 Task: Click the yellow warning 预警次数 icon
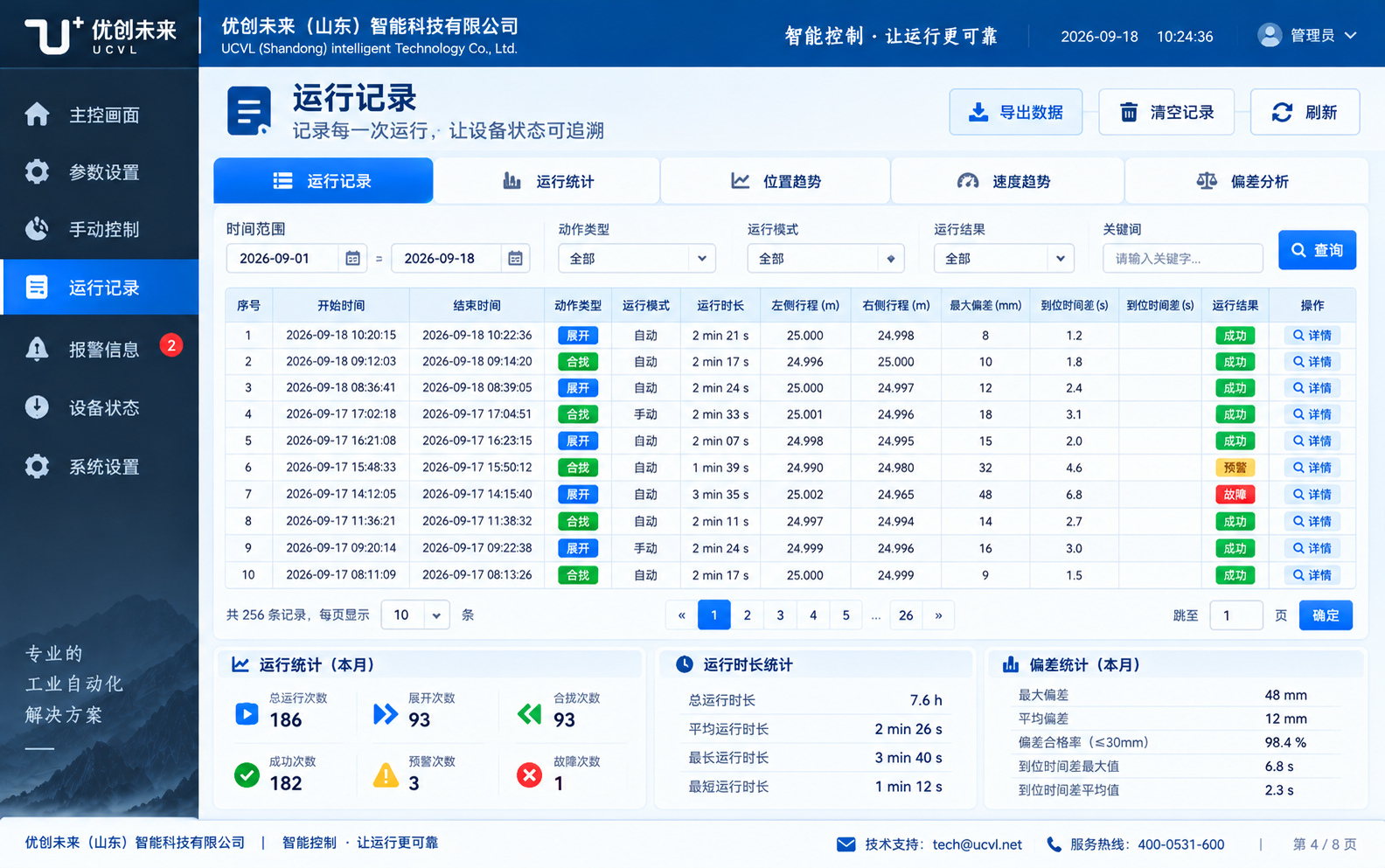click(386, 775)
